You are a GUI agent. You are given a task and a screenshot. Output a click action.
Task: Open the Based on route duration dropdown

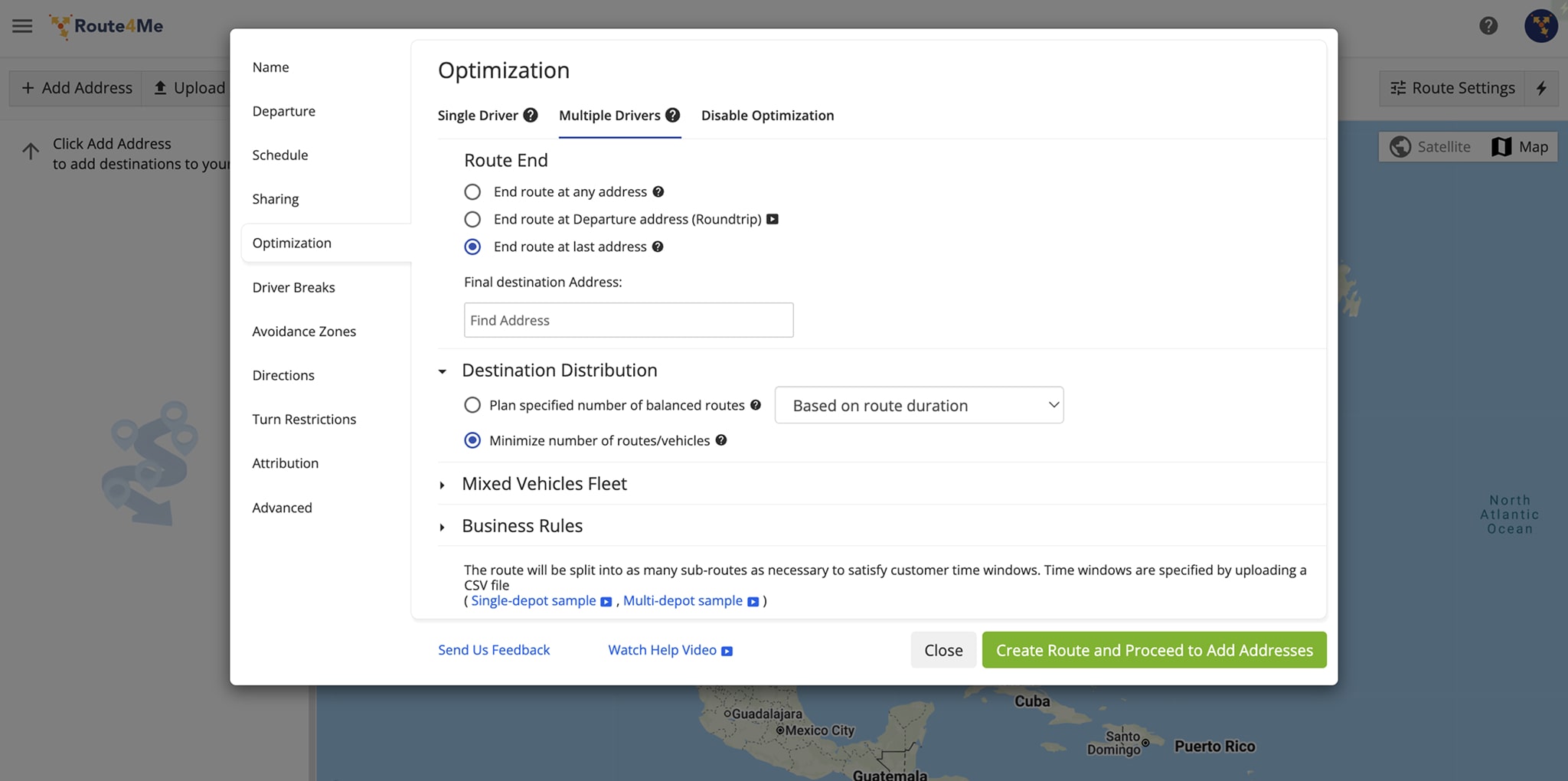(x=918, y=405)
